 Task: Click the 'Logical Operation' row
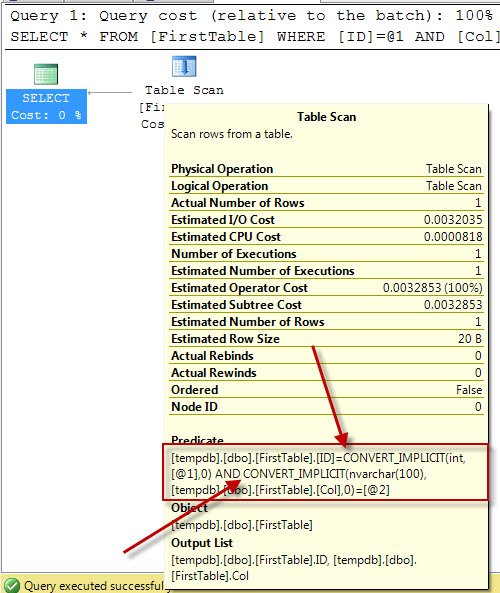(x=326, y=186)
